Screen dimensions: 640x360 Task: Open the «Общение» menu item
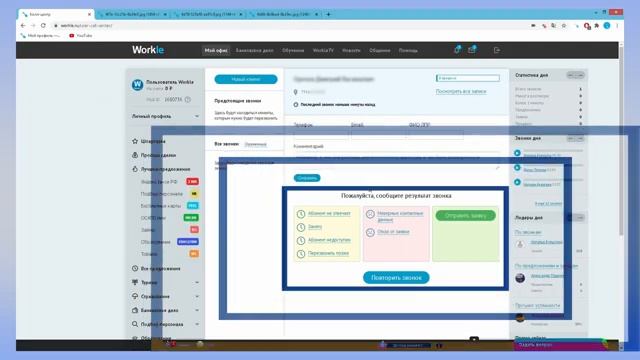click(x=380, y=50)
